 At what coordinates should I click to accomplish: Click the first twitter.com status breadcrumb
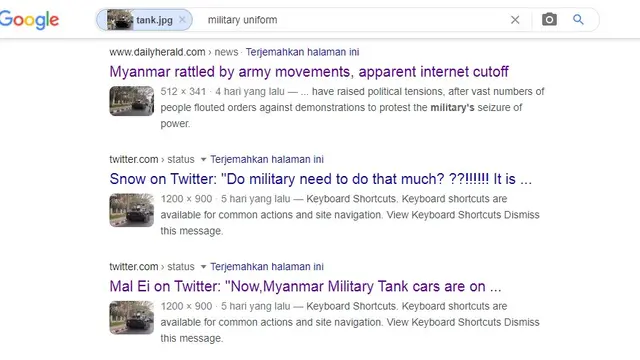coord(152,159)
